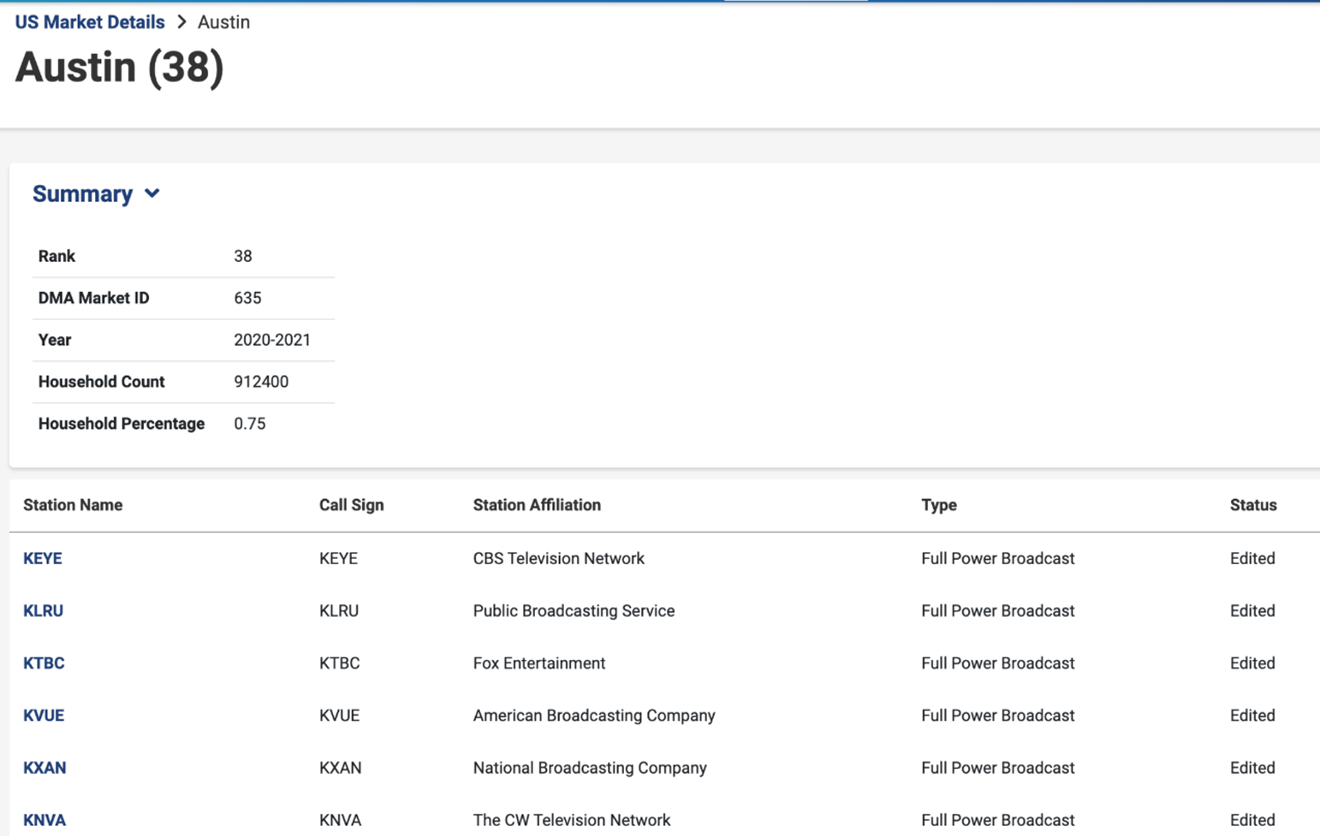Image resolution: width=1320 pixels, height=836 pixels.
Task: Collapse the Summary section chevron
Action: point(152,194)
